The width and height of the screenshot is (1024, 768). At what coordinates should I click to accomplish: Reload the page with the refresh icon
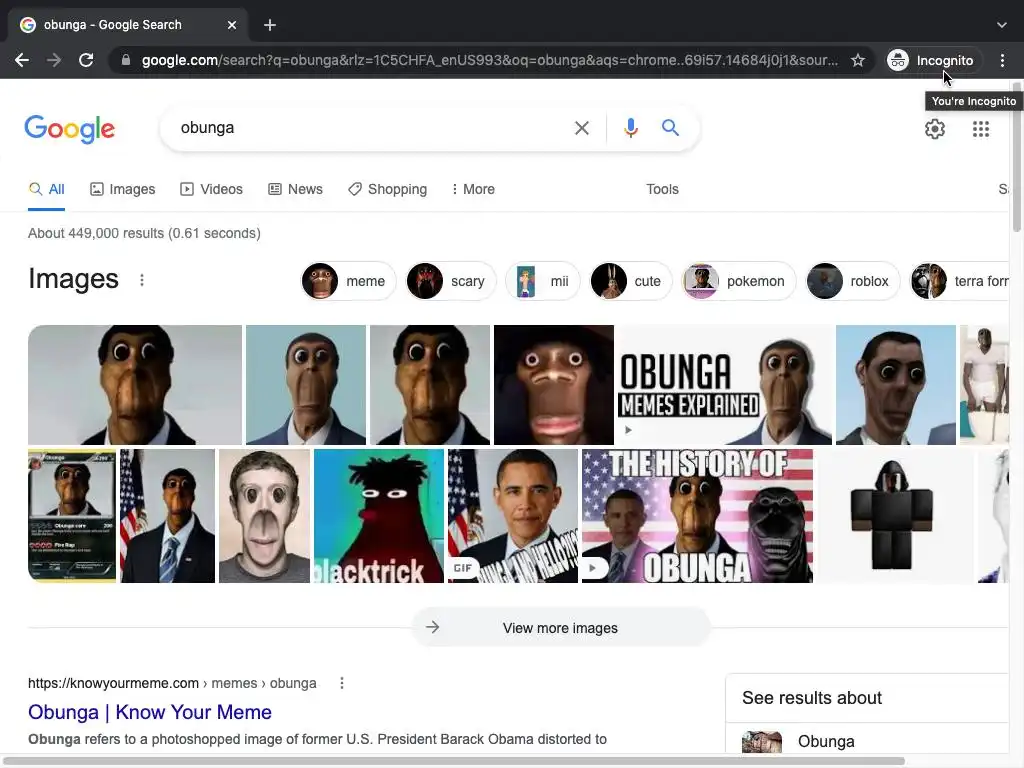click(x=86, y=60)
